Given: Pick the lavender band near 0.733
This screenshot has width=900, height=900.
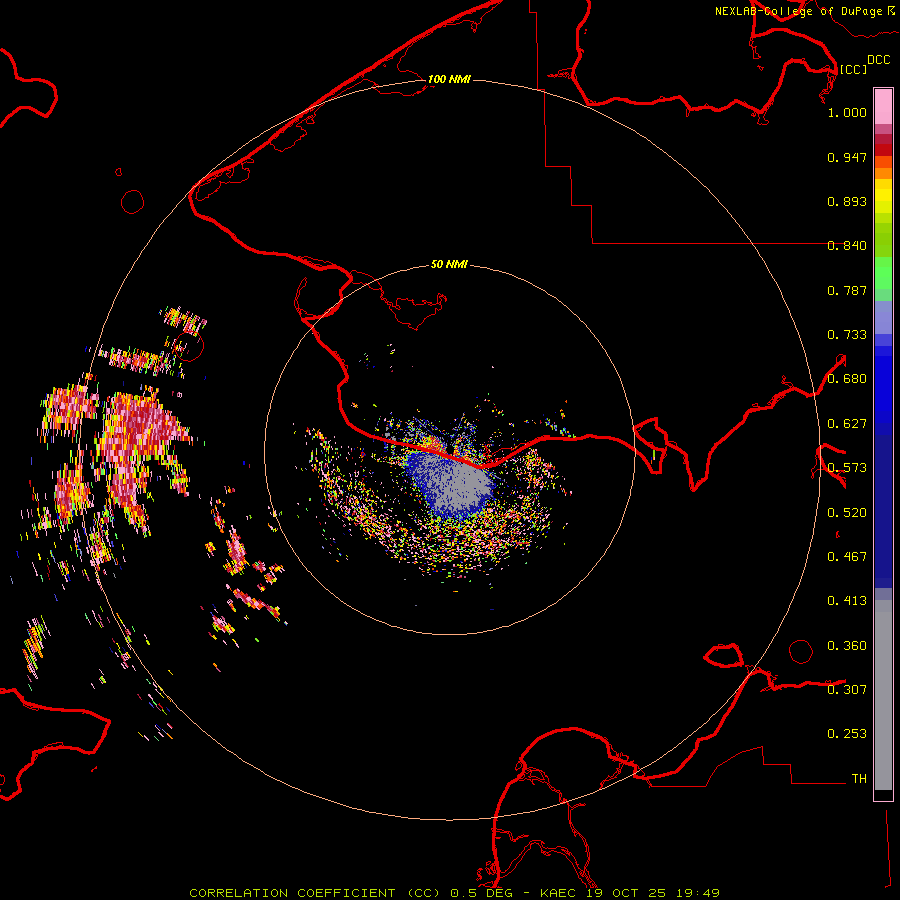Looking at the screenshot, I should pos(883,318).
